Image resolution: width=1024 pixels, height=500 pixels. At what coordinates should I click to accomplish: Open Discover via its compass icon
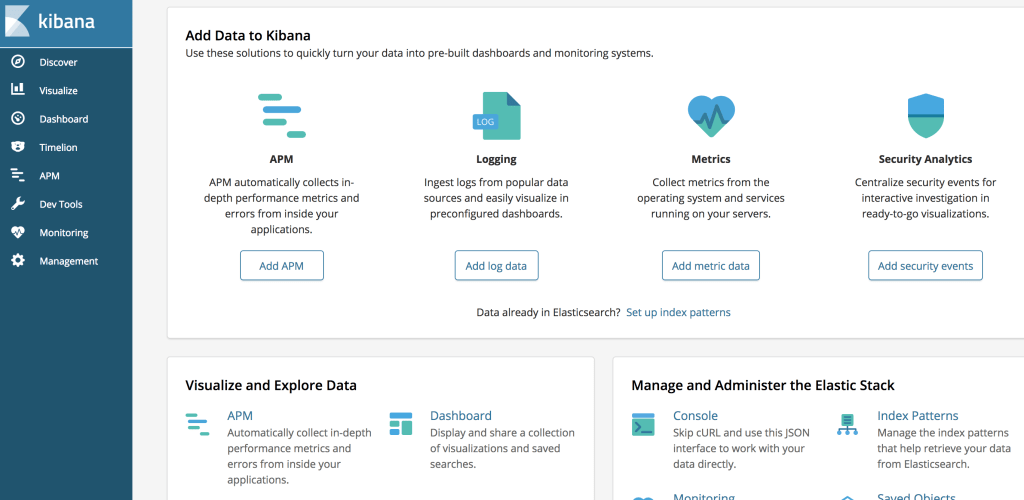pos(17,62)
